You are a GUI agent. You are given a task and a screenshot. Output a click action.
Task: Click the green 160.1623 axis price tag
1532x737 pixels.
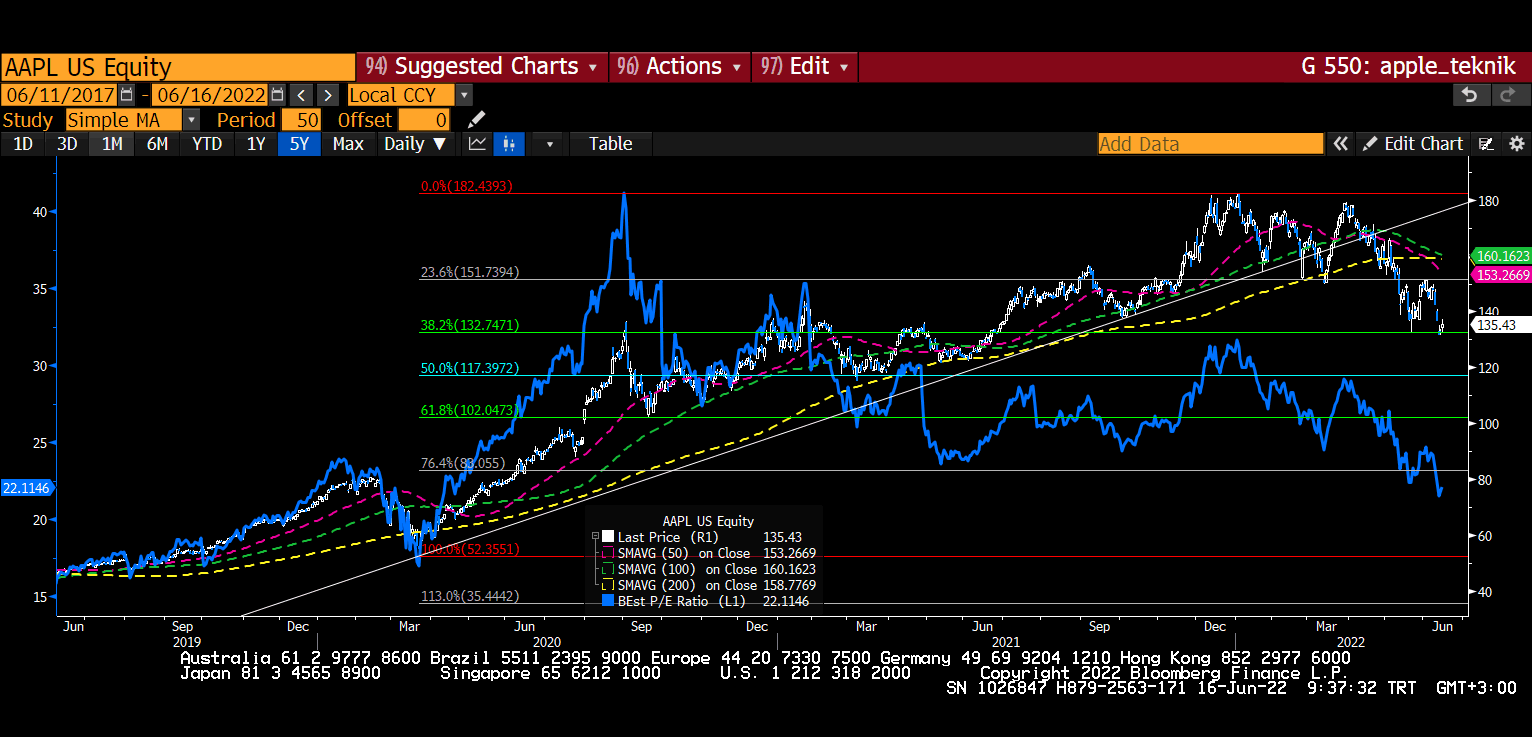[1503, 256]
